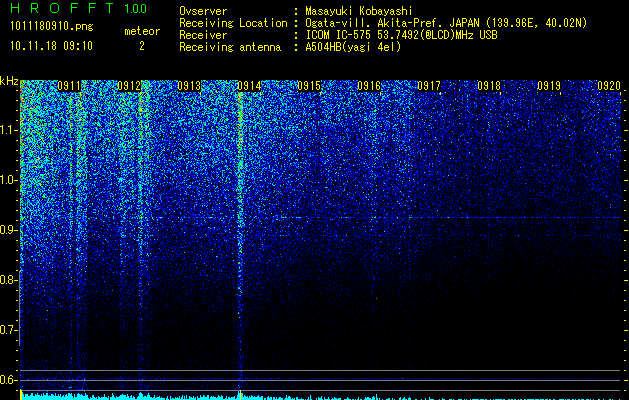
Task: Click the 'Receiver' field label
Action: click(203, 35)
